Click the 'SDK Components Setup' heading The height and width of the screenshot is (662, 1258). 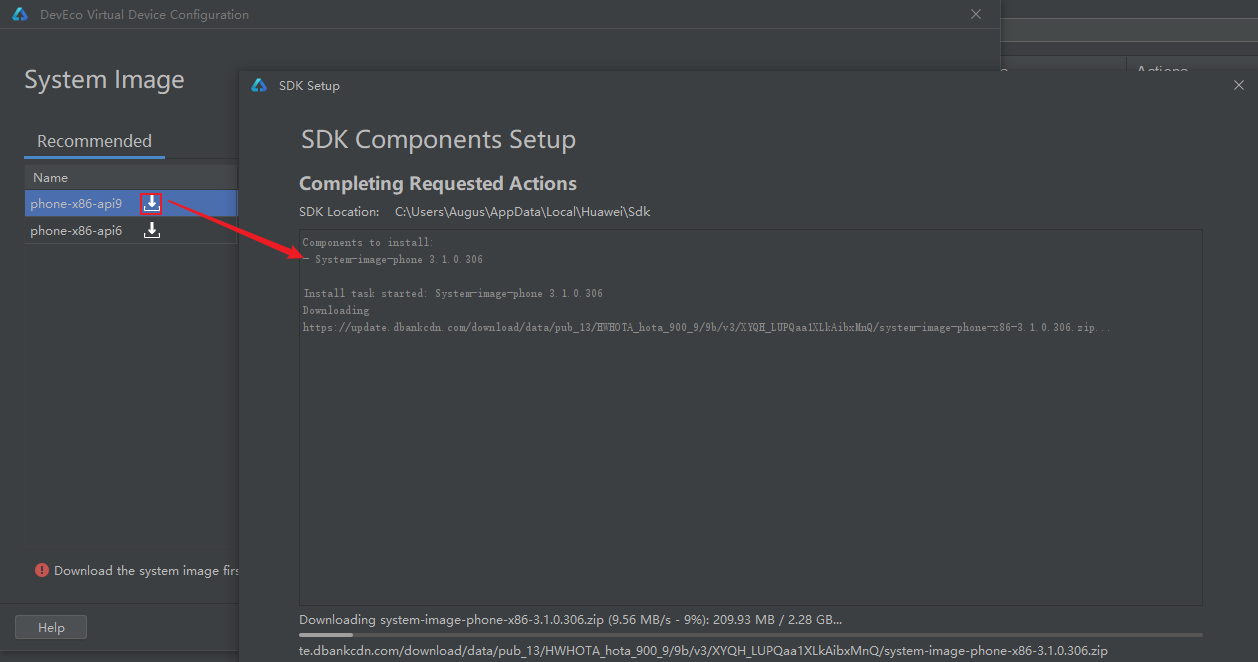438,139
